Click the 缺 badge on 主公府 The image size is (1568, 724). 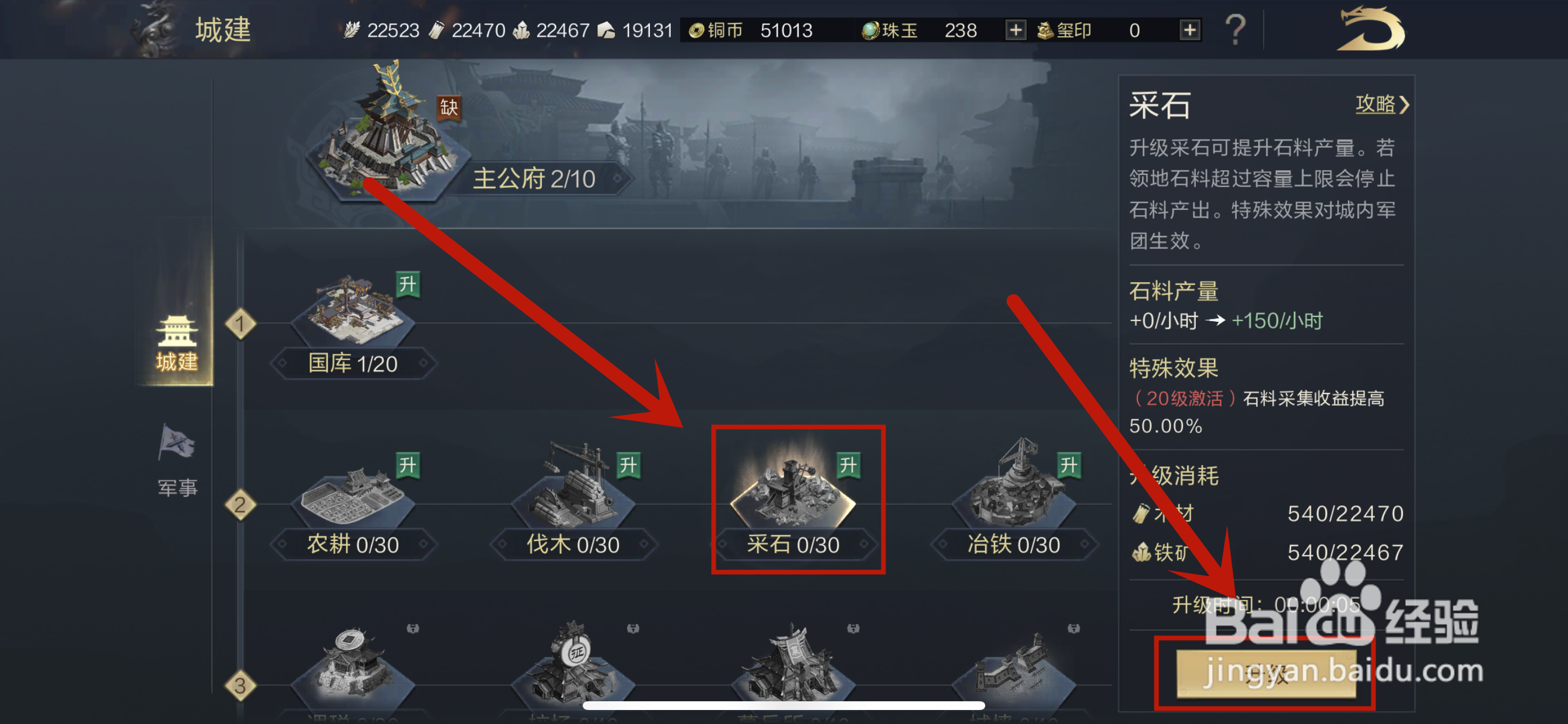[x=449, y=108]
